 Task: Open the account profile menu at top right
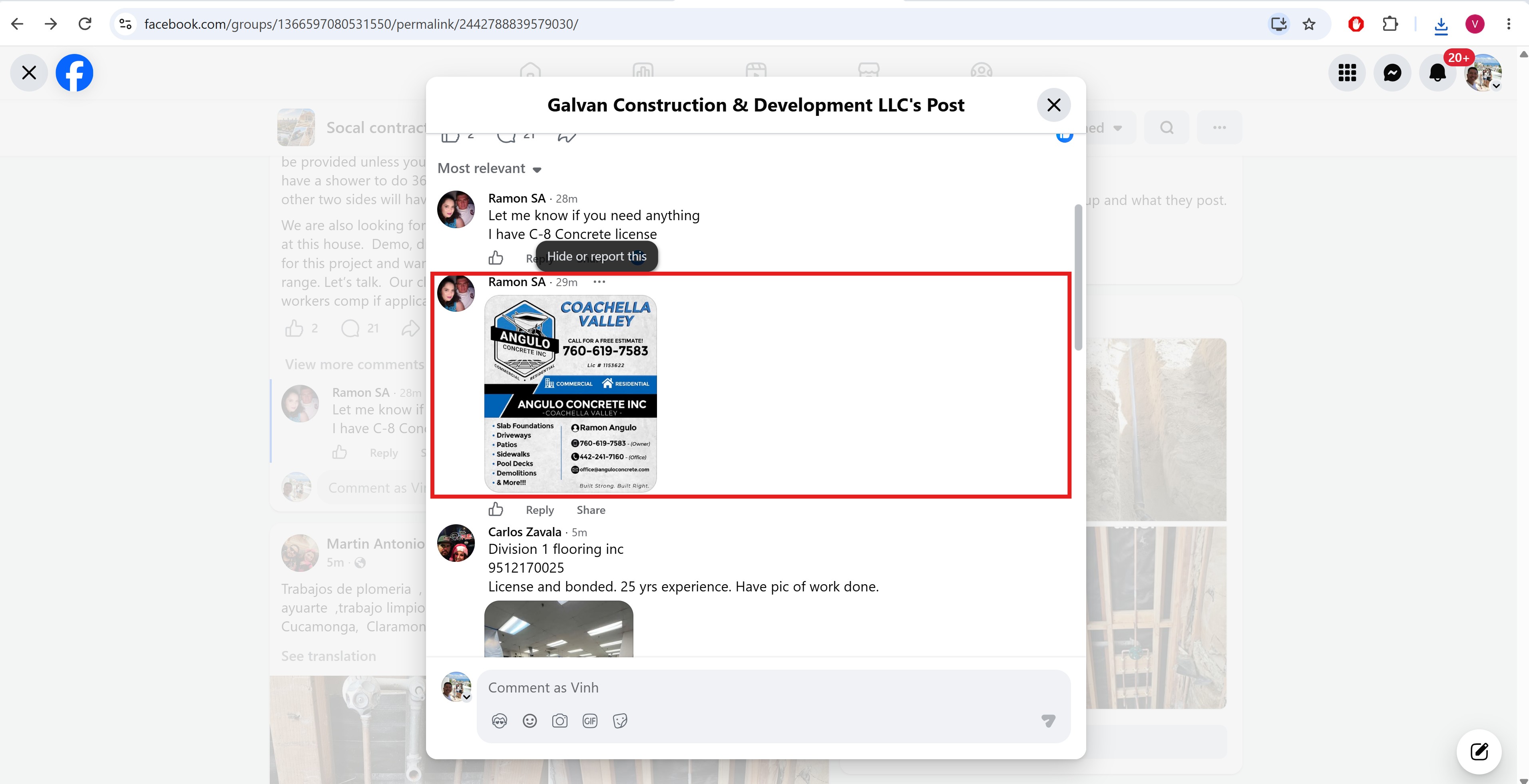click(x=1483, y=73)
